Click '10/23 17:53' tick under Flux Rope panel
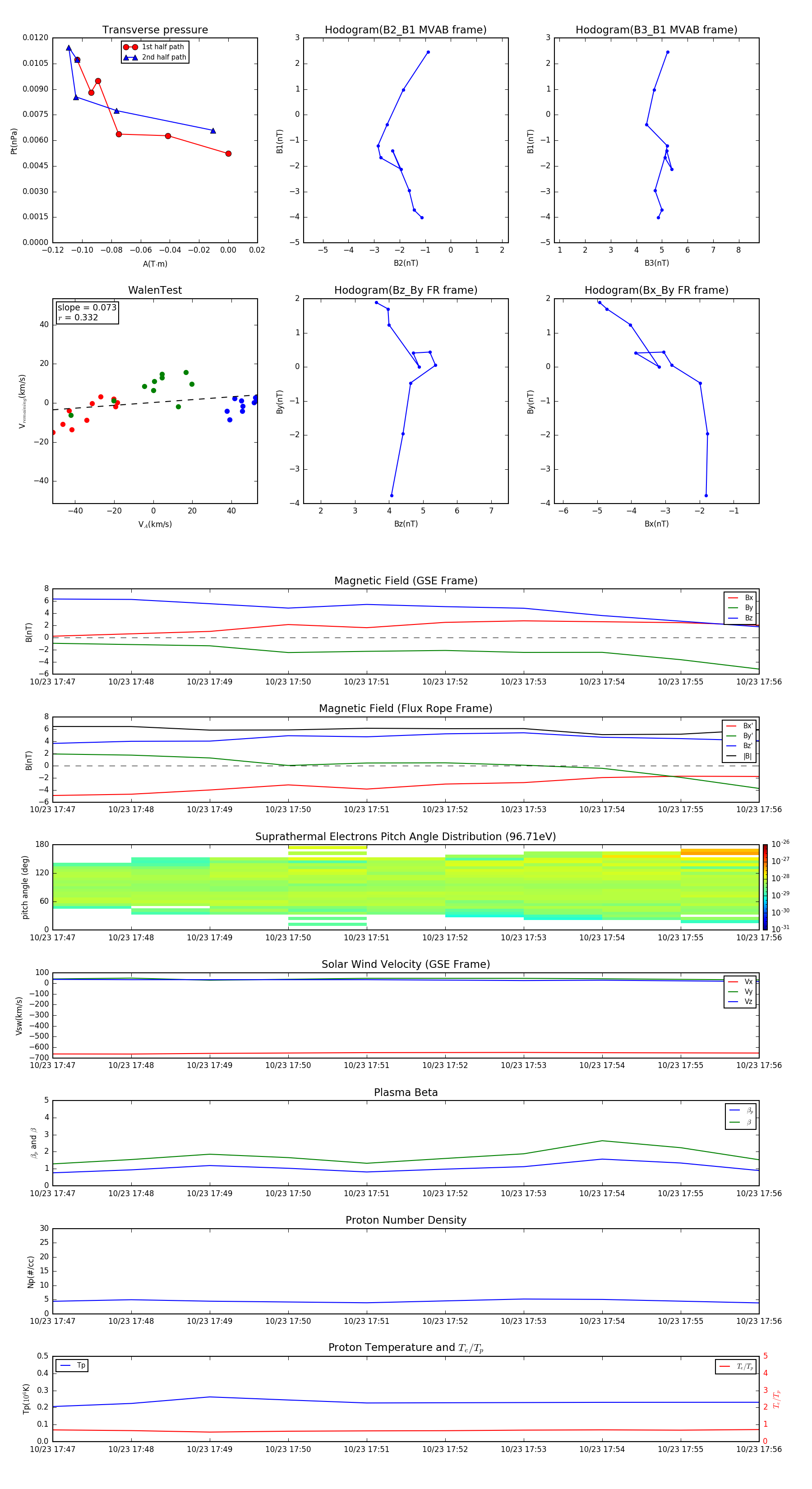Screen dimensions: 812x1489 [x=524, y=810]
